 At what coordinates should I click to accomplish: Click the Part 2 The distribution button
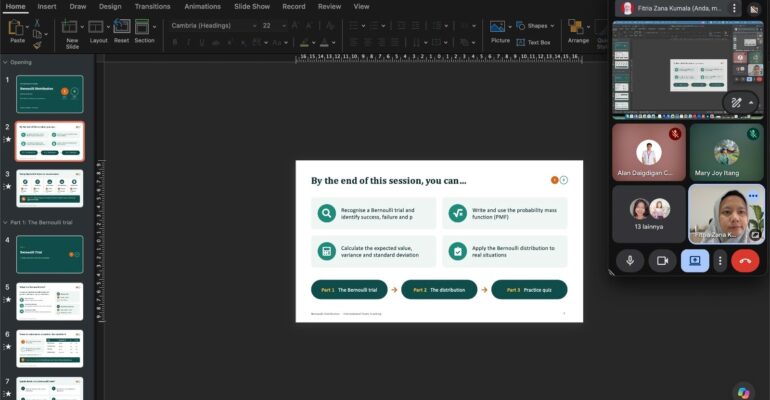(439, 290)
